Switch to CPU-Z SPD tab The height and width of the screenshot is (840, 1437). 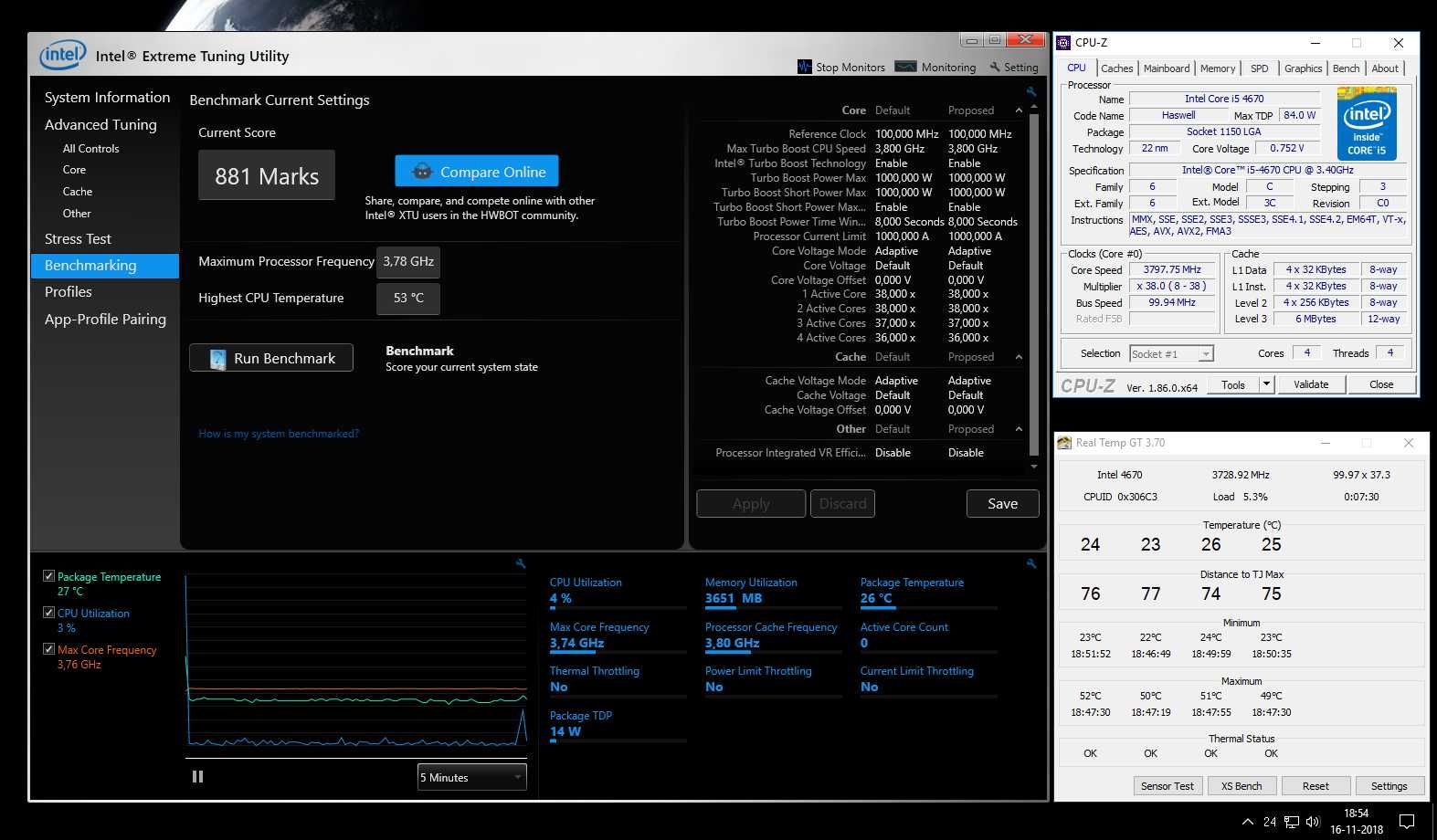click(x=1259, y=68)
